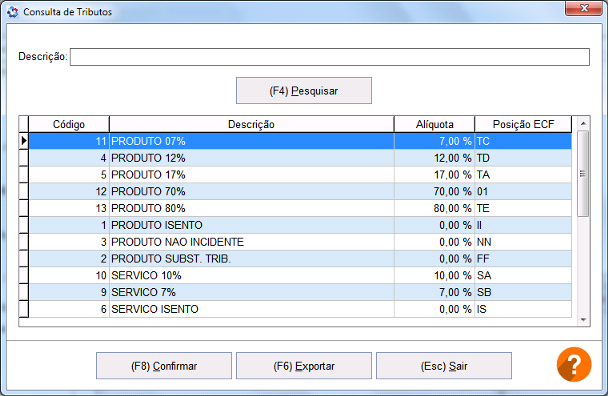608x396 pixels.
Task: Select the SERVICO ISENTO row
Action: click(300, 309)
